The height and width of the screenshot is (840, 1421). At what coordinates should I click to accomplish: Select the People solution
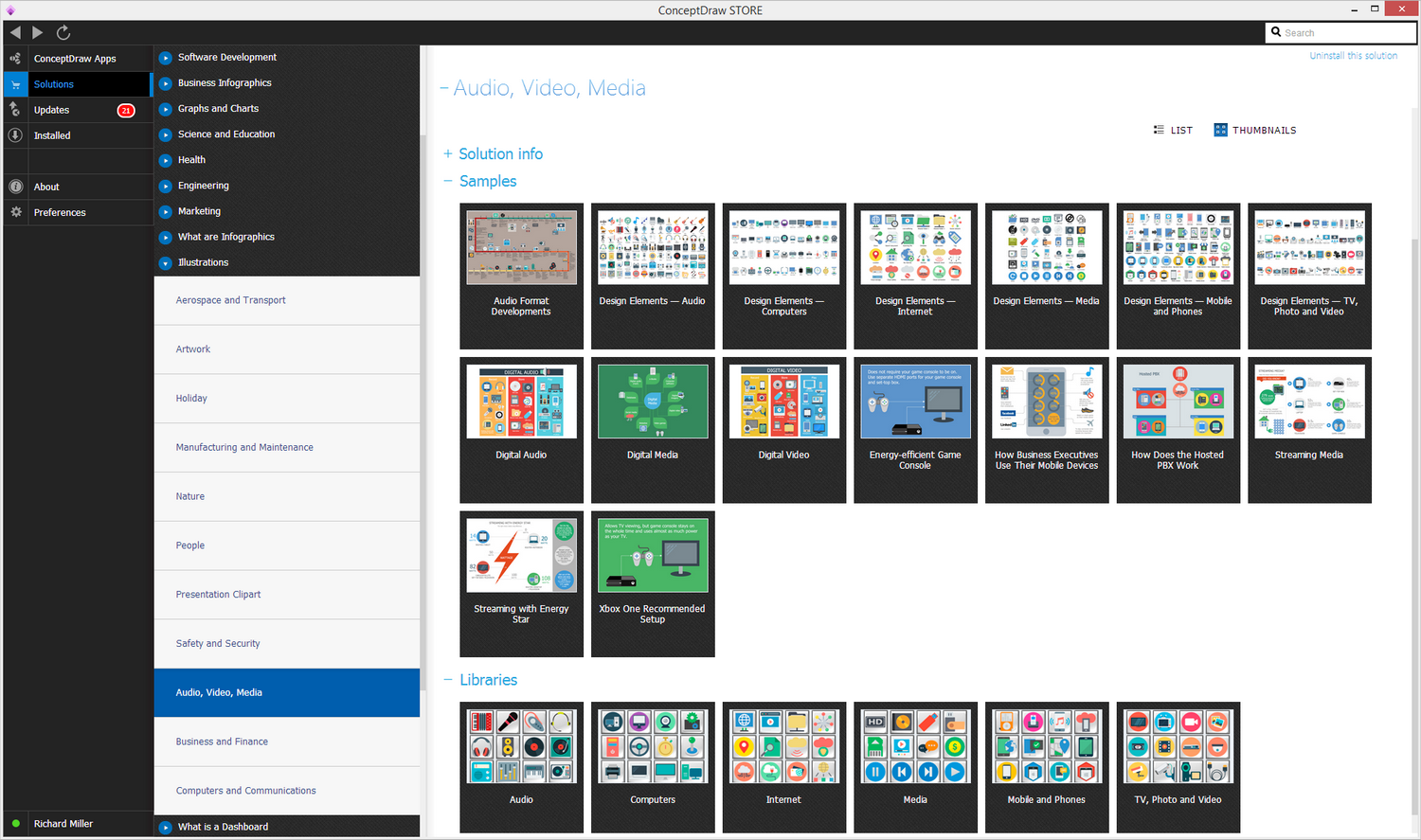[287, 545]
